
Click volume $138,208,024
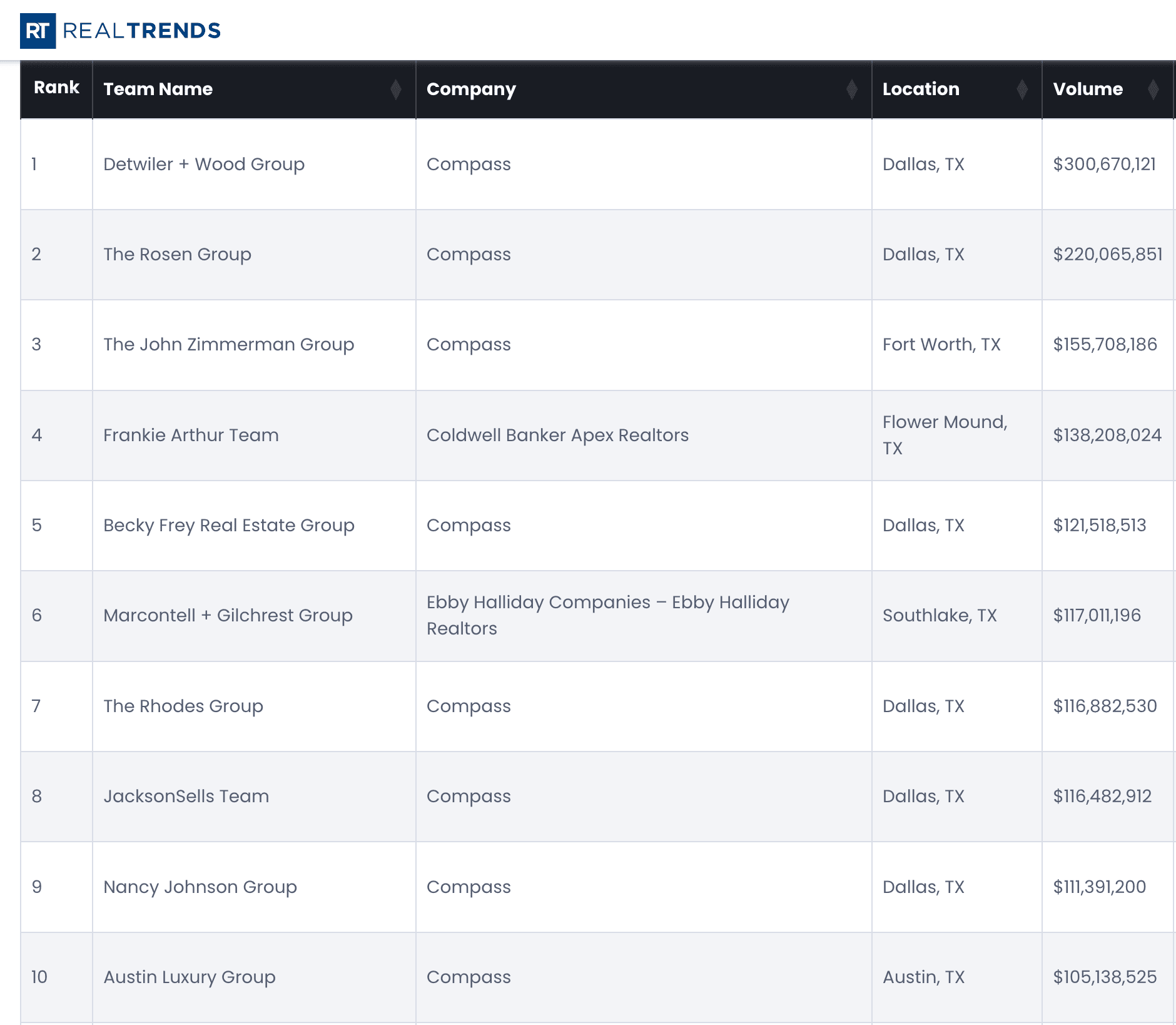(1107, 436)
